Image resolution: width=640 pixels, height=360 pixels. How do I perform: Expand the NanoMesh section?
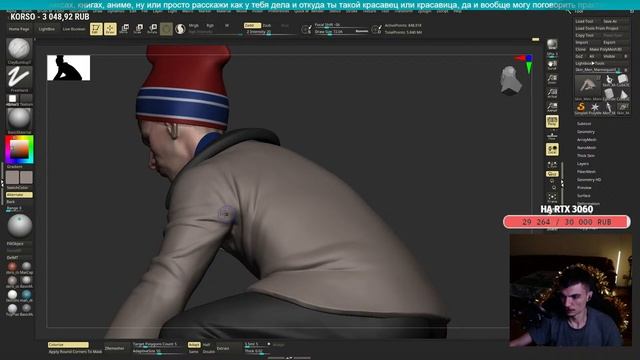pyautogui.click(x=587, y=148)
